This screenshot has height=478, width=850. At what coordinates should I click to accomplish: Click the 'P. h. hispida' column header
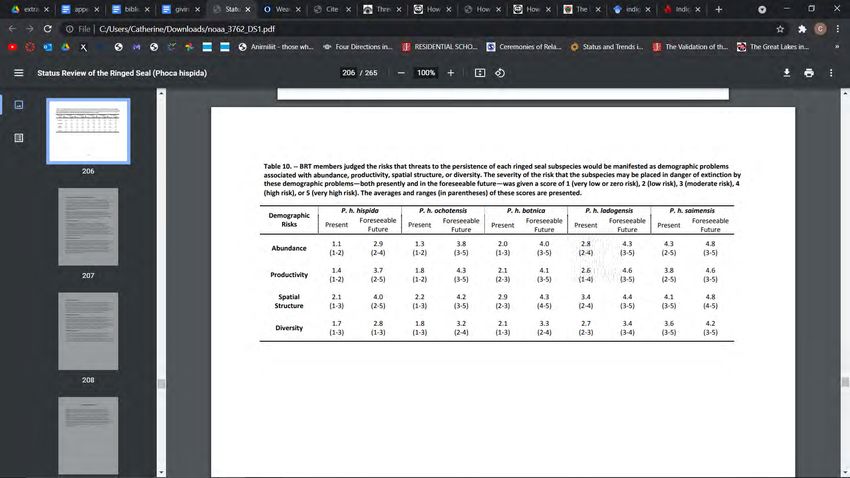(x=360, y=210)
